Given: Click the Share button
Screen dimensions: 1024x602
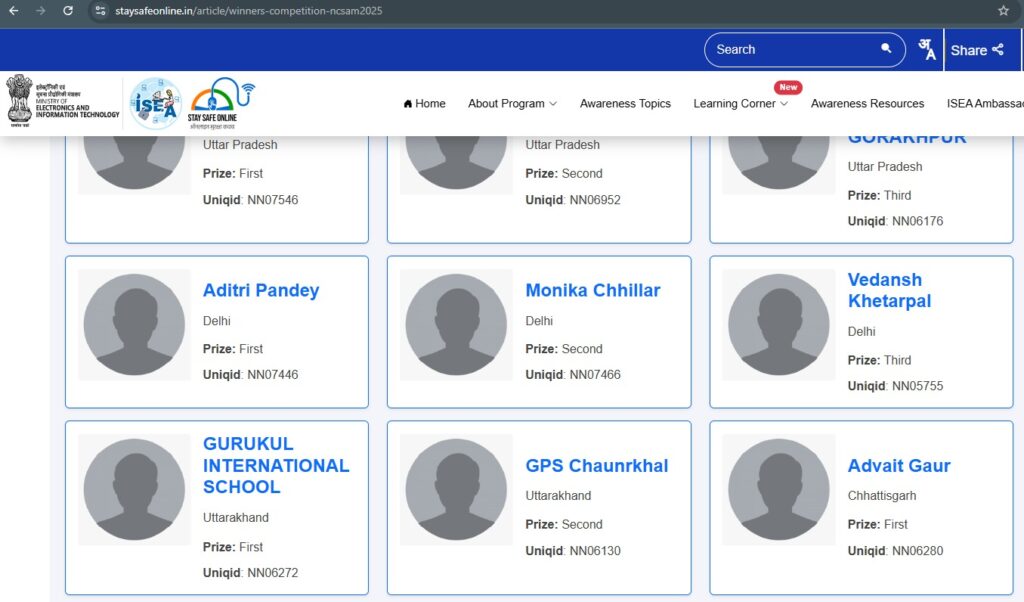Looking at the screenshot, I should click(976, 50).
